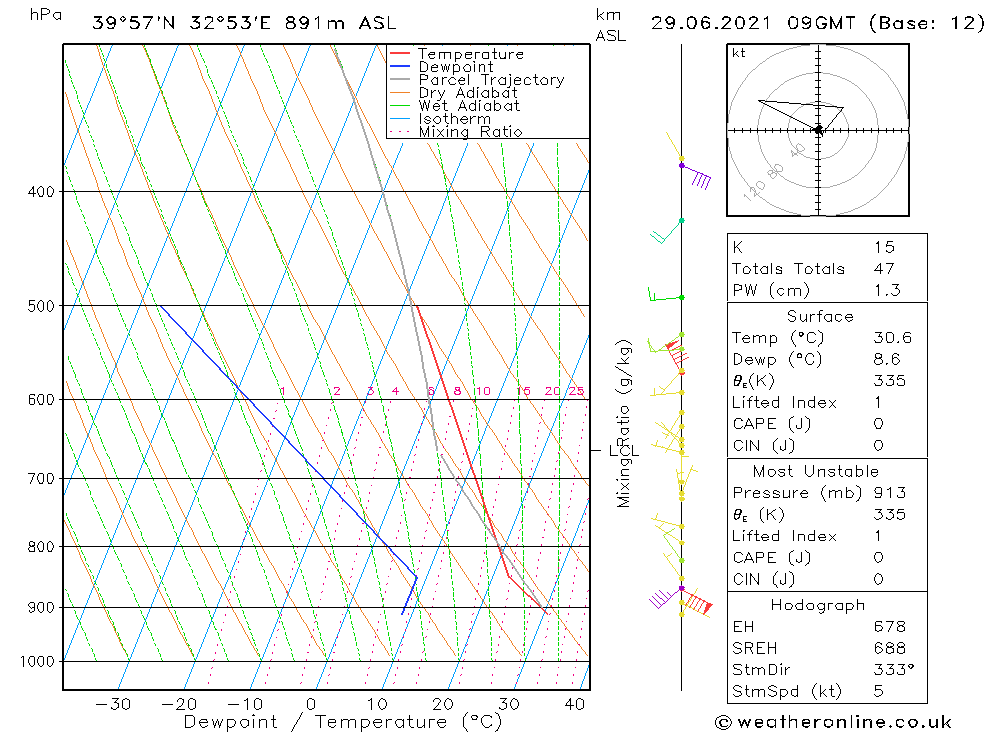The height and width of the screenshot is (733, 1000).
Task: Click the Dewpoint / Temperature (°C) axis title
Action: pos(342,722)
